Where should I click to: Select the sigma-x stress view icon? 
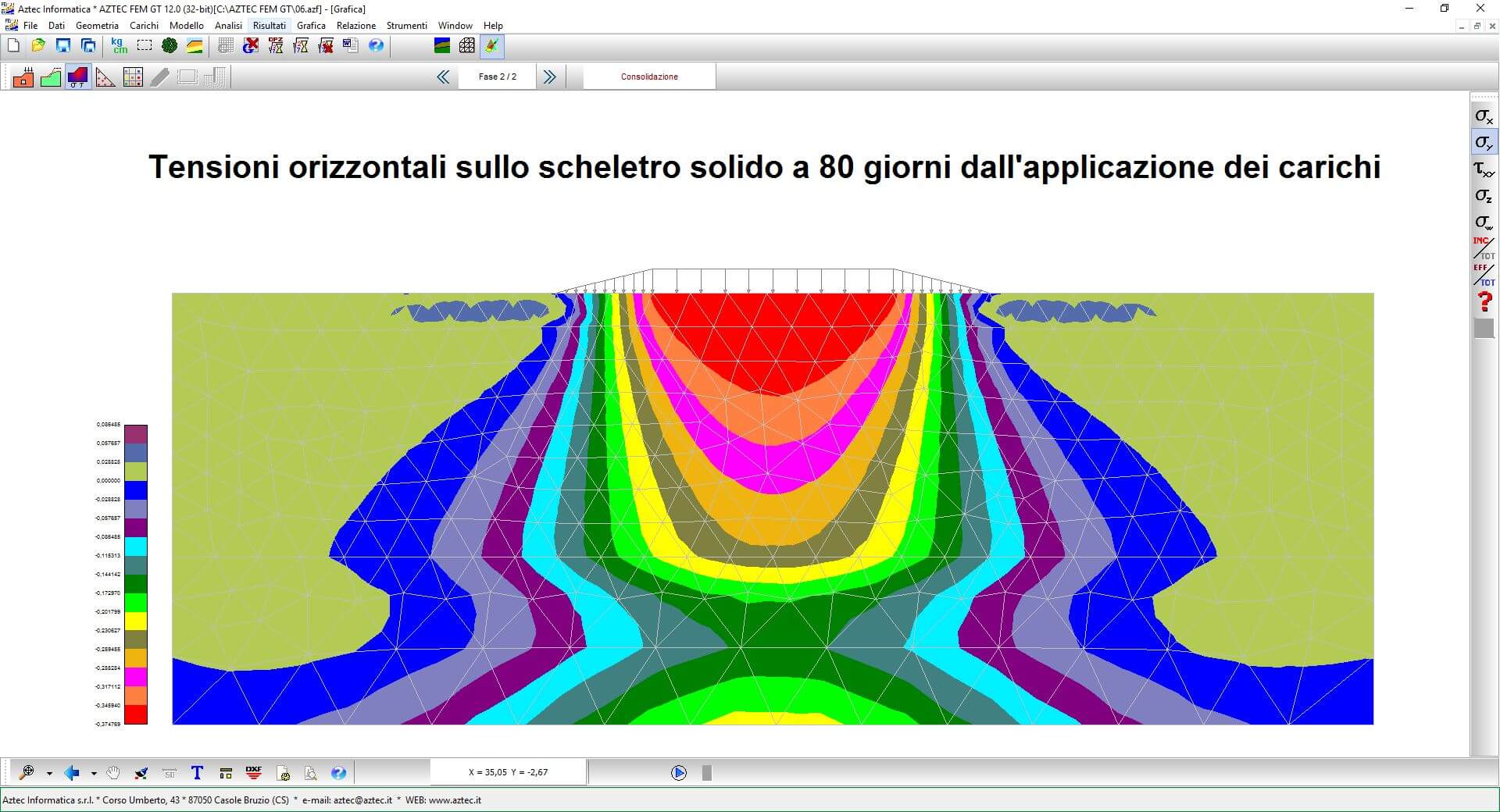pos(1483,116)
